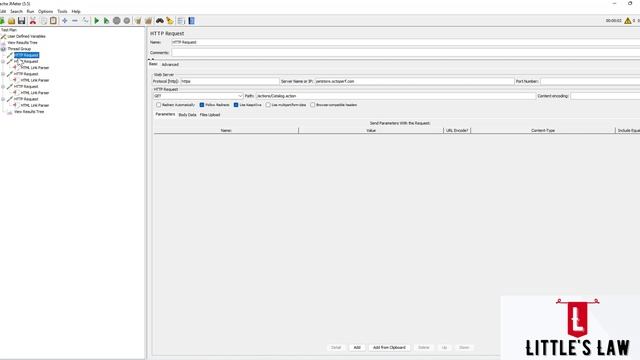Select the Thread Group node

point(19,49)
